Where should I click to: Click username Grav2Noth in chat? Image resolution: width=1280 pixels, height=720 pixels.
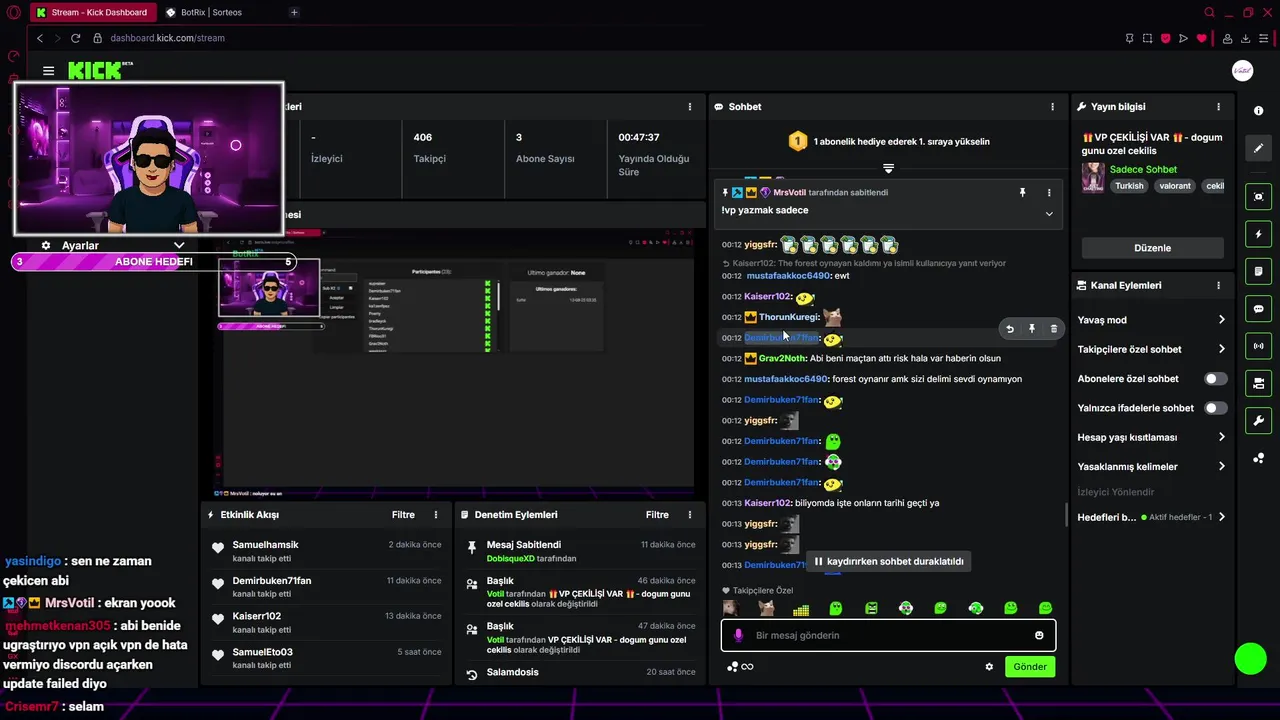click(x=782, y=358)
